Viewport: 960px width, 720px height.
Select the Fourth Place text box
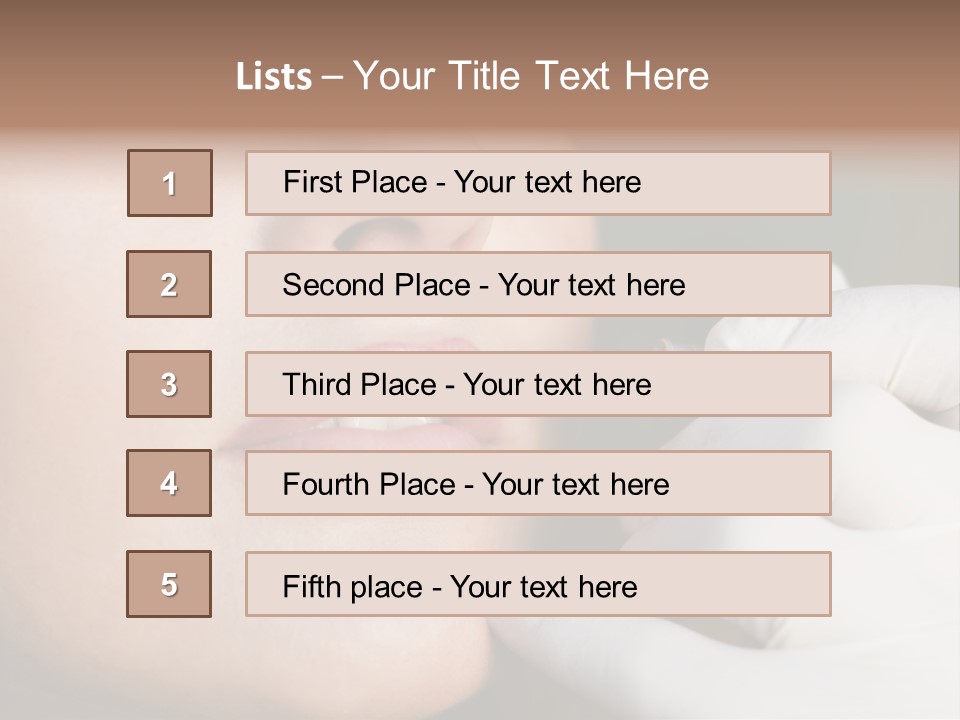[538, 484]
